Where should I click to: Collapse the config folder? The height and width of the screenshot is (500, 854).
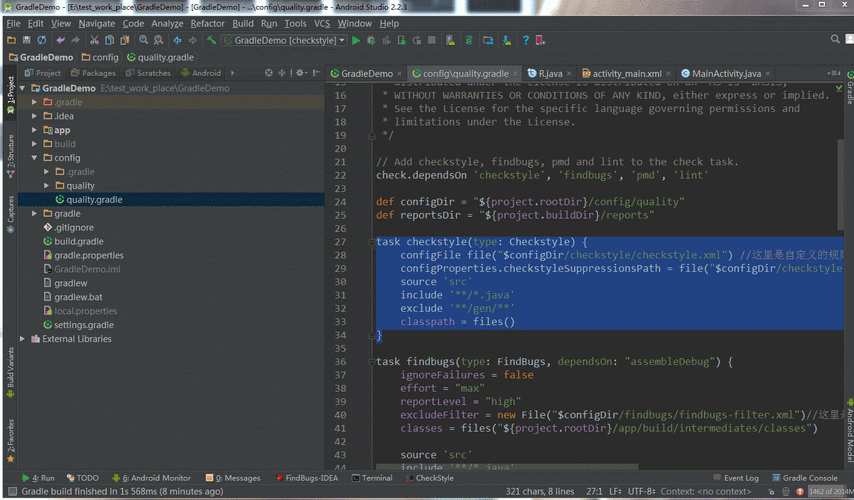click(34, 158)
